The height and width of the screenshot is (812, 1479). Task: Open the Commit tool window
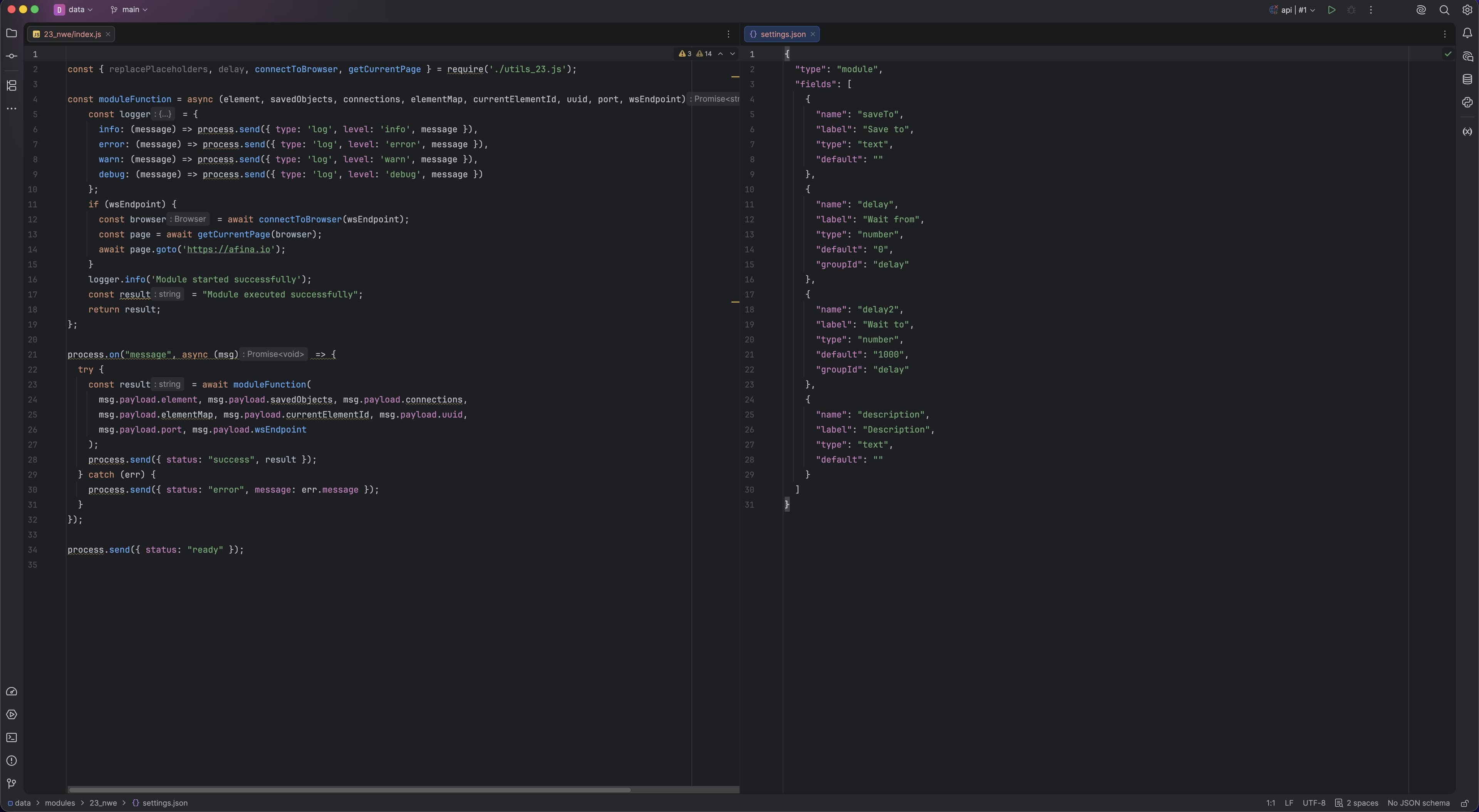point(12,56)
